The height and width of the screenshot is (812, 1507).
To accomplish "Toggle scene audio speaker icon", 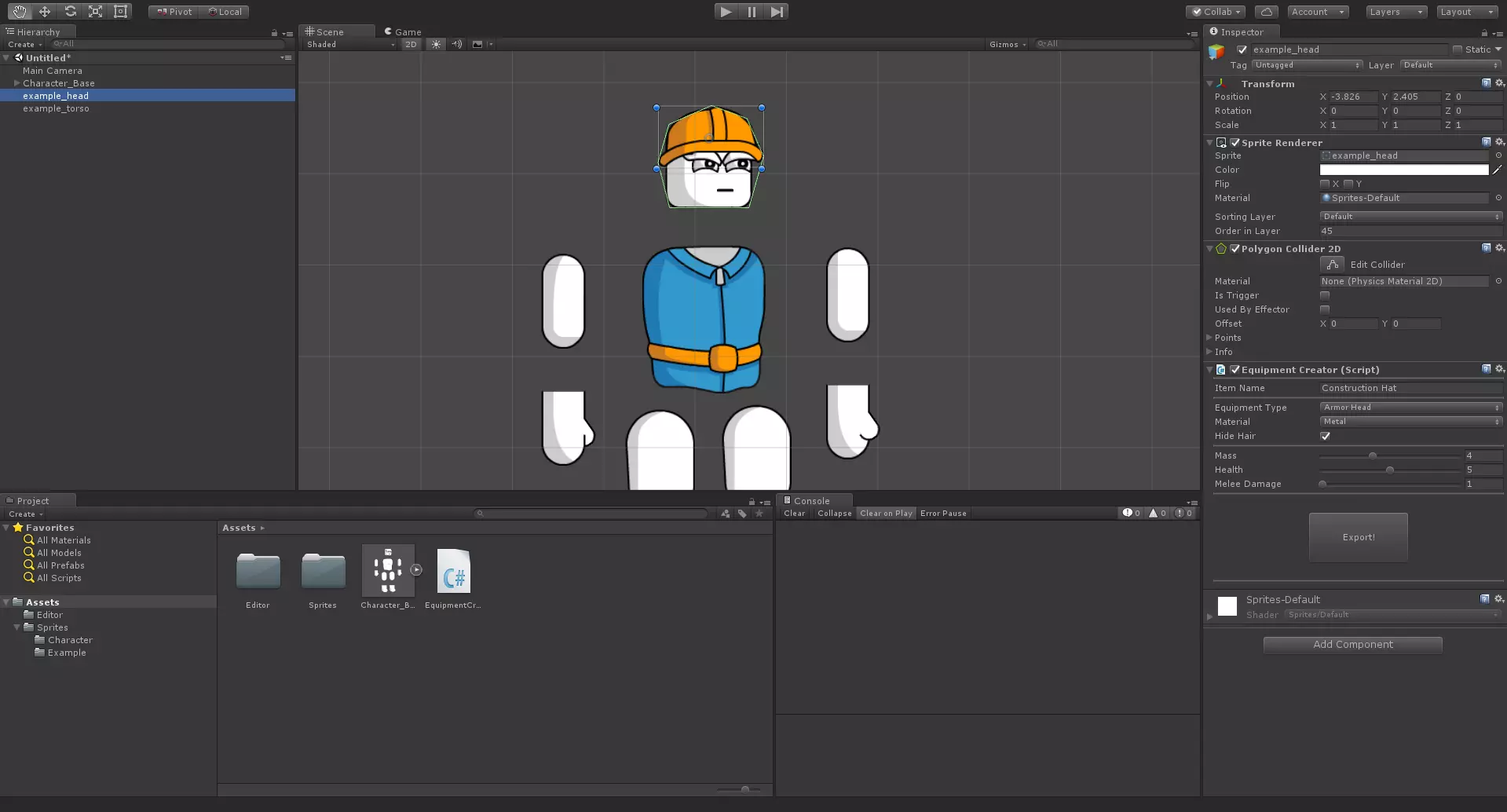I will pos(456,45).
